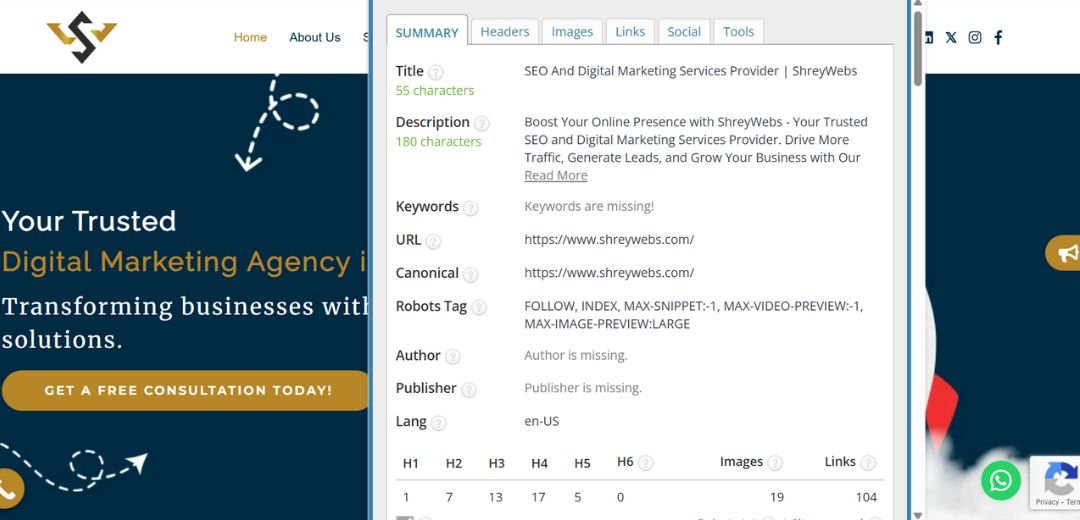Click the 'en-US' language value
Image resolution: width=1080 pixels, height=520 pixels.
coord(541,421)
